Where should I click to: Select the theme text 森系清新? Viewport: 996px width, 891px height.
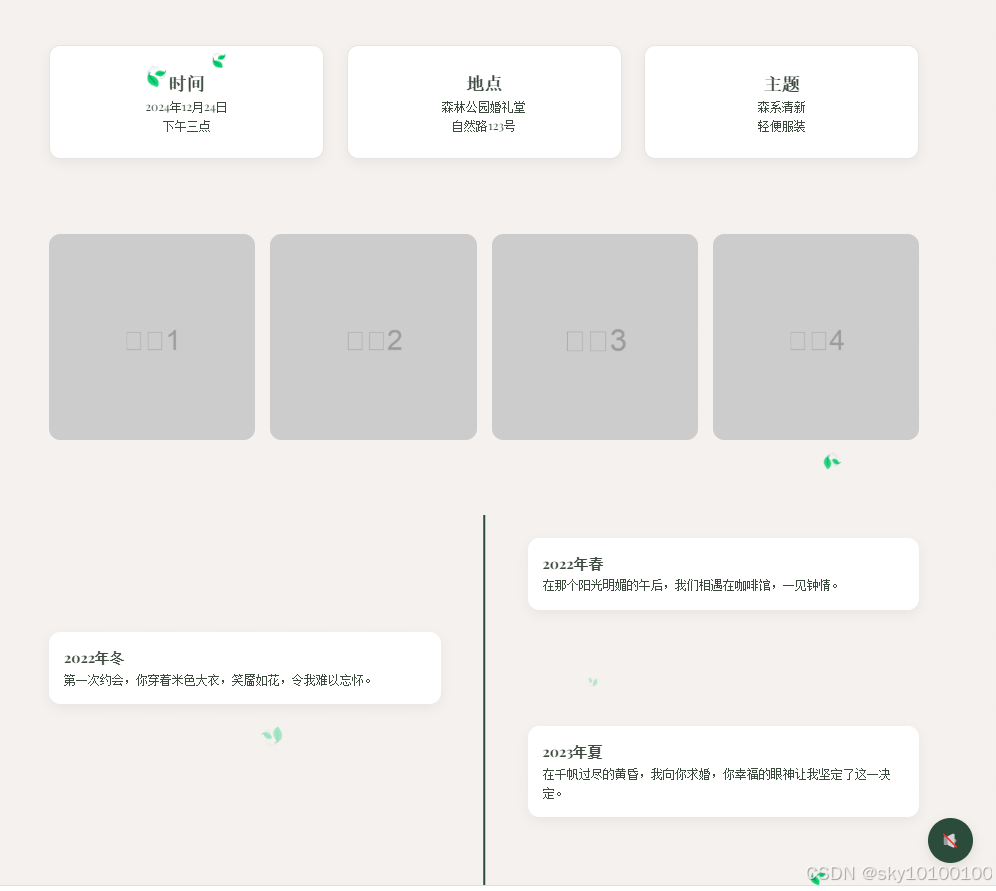coord(781,107)
